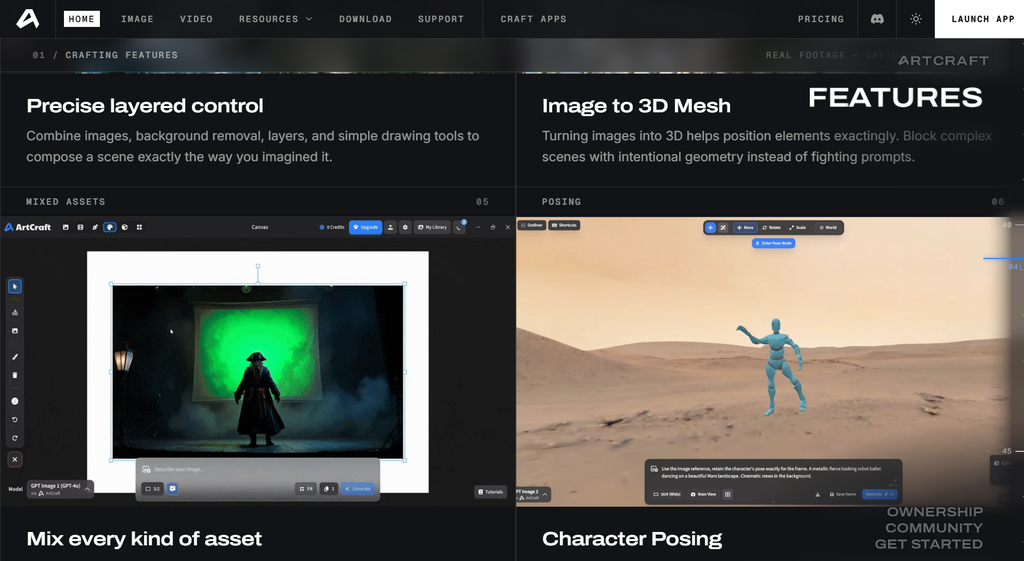Toggle the grid overlay icon beside Main View

point(728,494)
